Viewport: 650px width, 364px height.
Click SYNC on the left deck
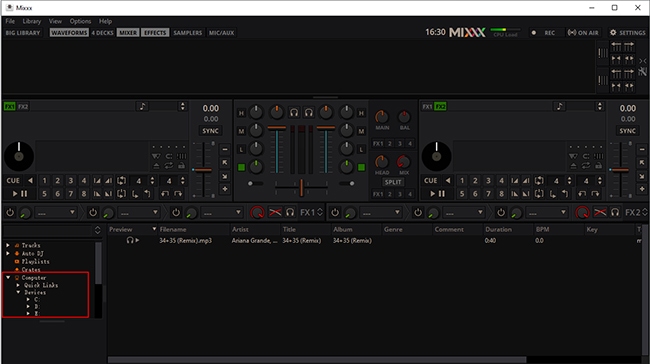[x=211, y=131]
